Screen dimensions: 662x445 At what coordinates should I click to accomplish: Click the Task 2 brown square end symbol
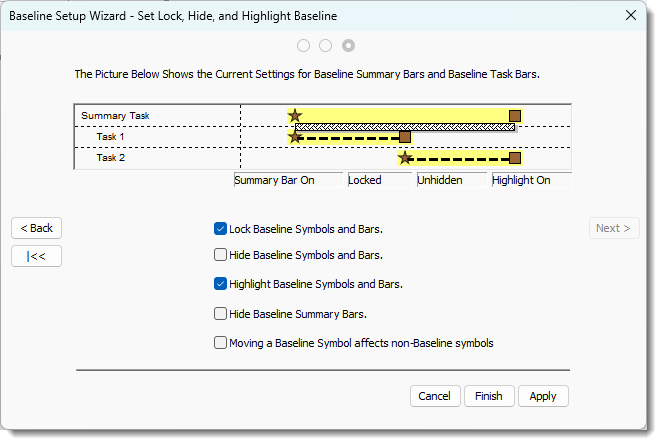pos(515,157)
